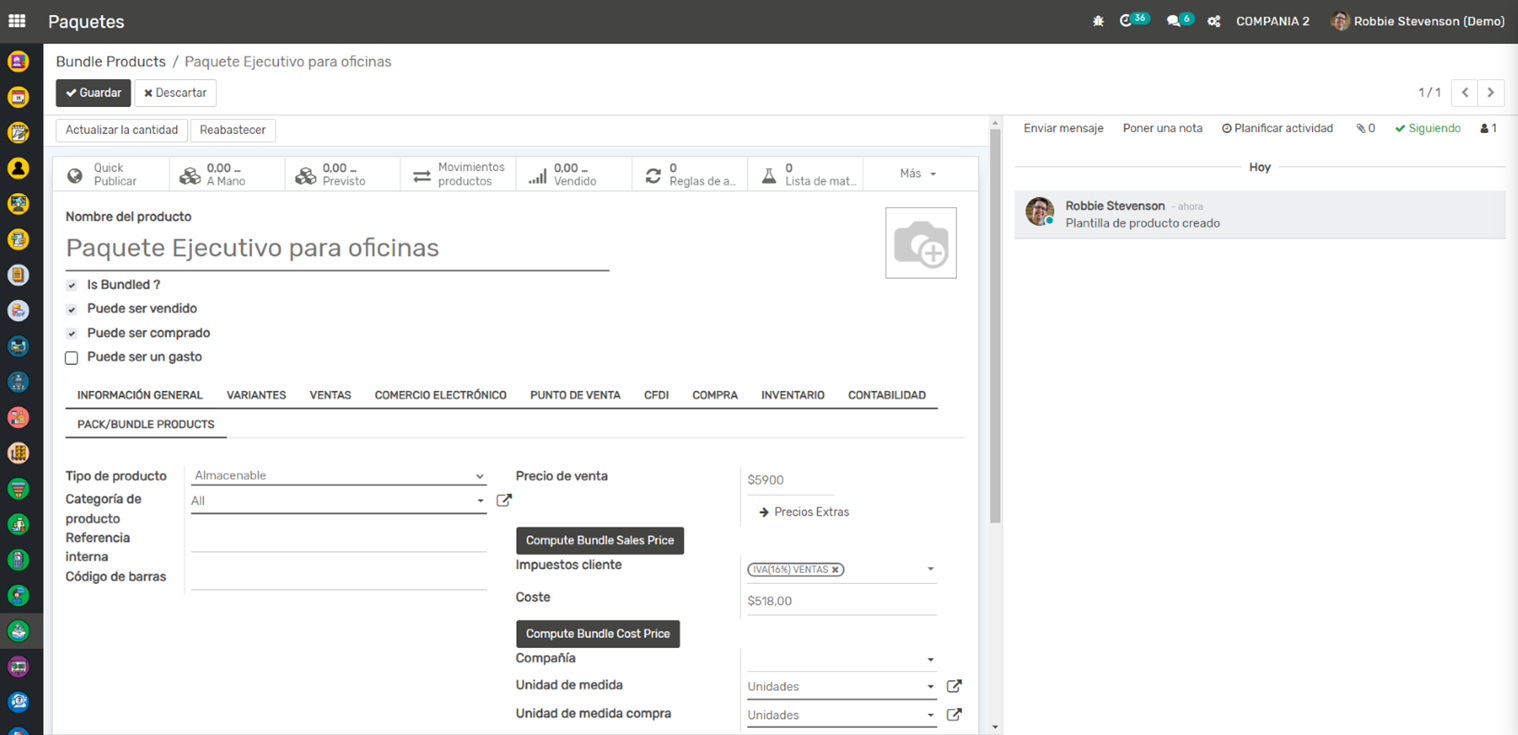Click Compute Bundle Sales Price button

point(599,540)
